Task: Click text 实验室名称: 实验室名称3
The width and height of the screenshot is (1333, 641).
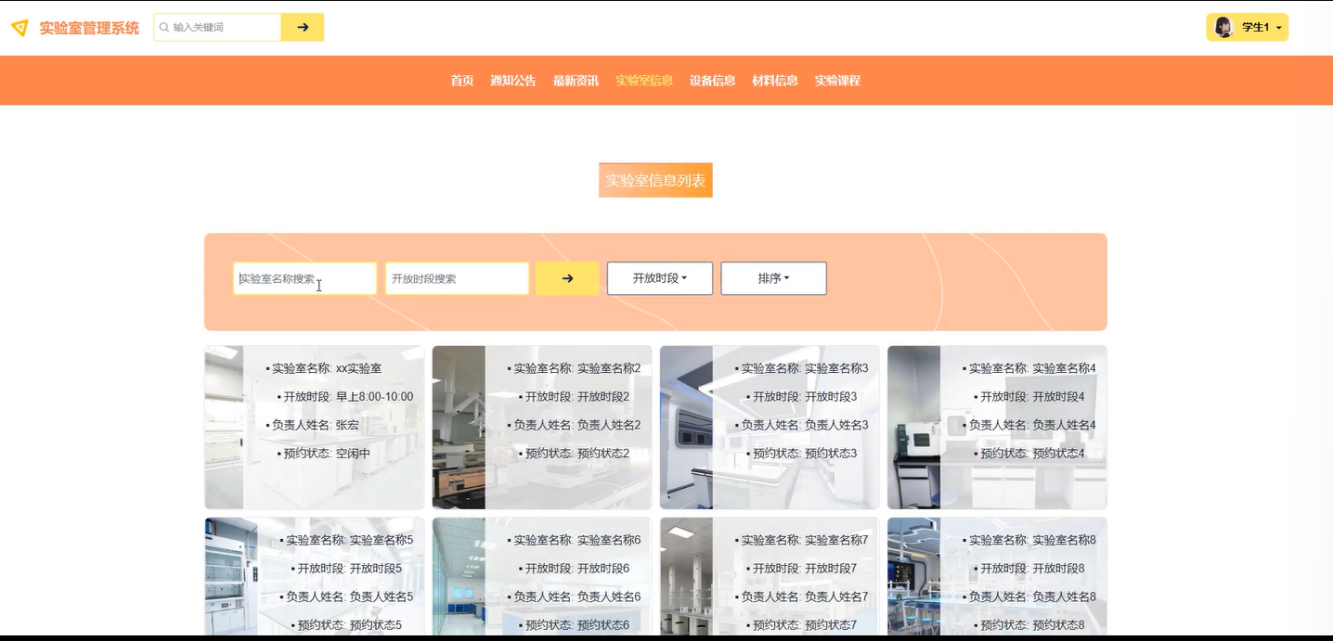Action: point(805,368)
